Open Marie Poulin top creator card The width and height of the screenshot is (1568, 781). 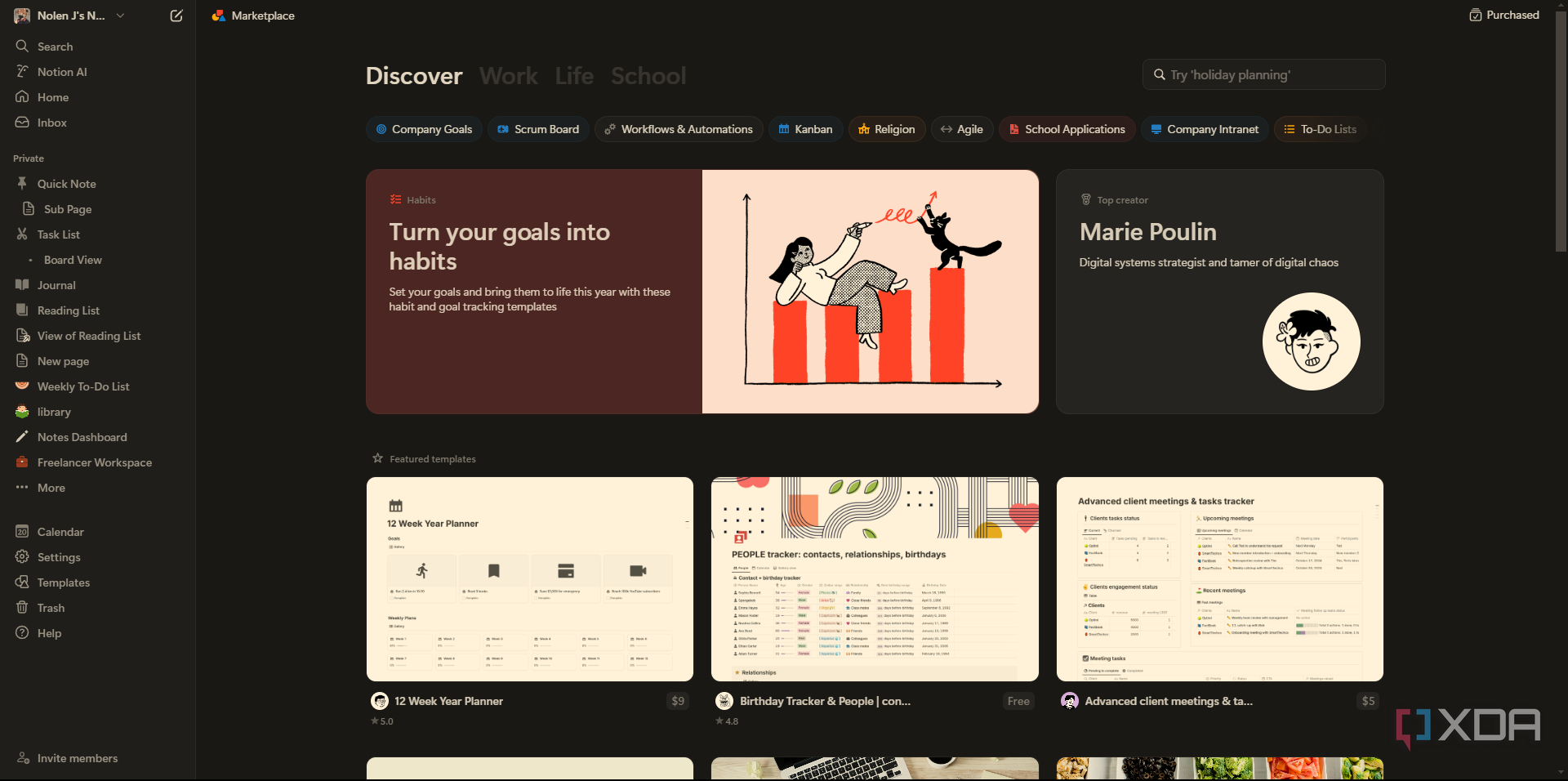pyautogui.click(x=1220, y=292)
